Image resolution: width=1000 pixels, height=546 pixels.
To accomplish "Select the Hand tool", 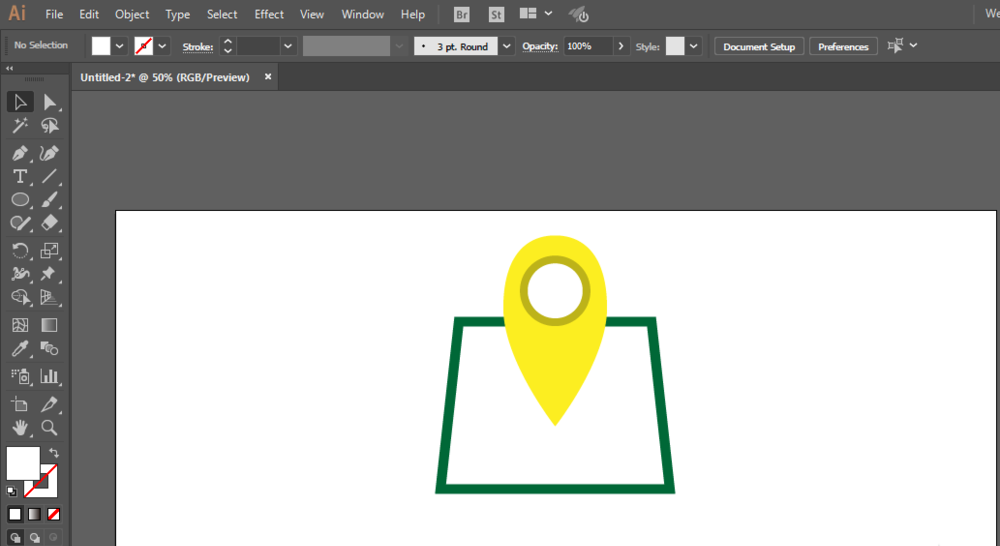I will pos(20,427).
